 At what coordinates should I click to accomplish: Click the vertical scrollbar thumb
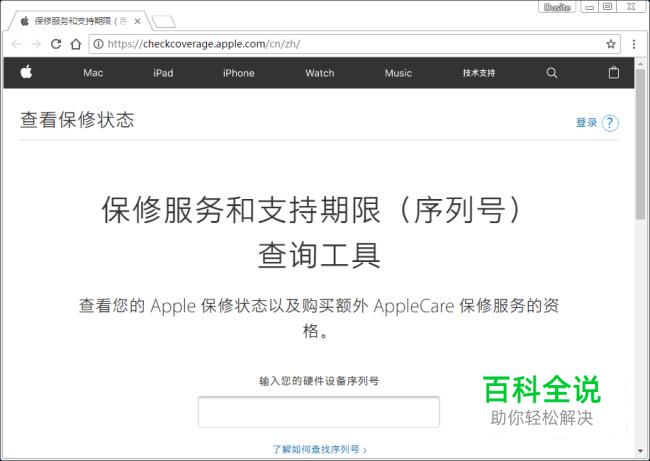point(640,144)
